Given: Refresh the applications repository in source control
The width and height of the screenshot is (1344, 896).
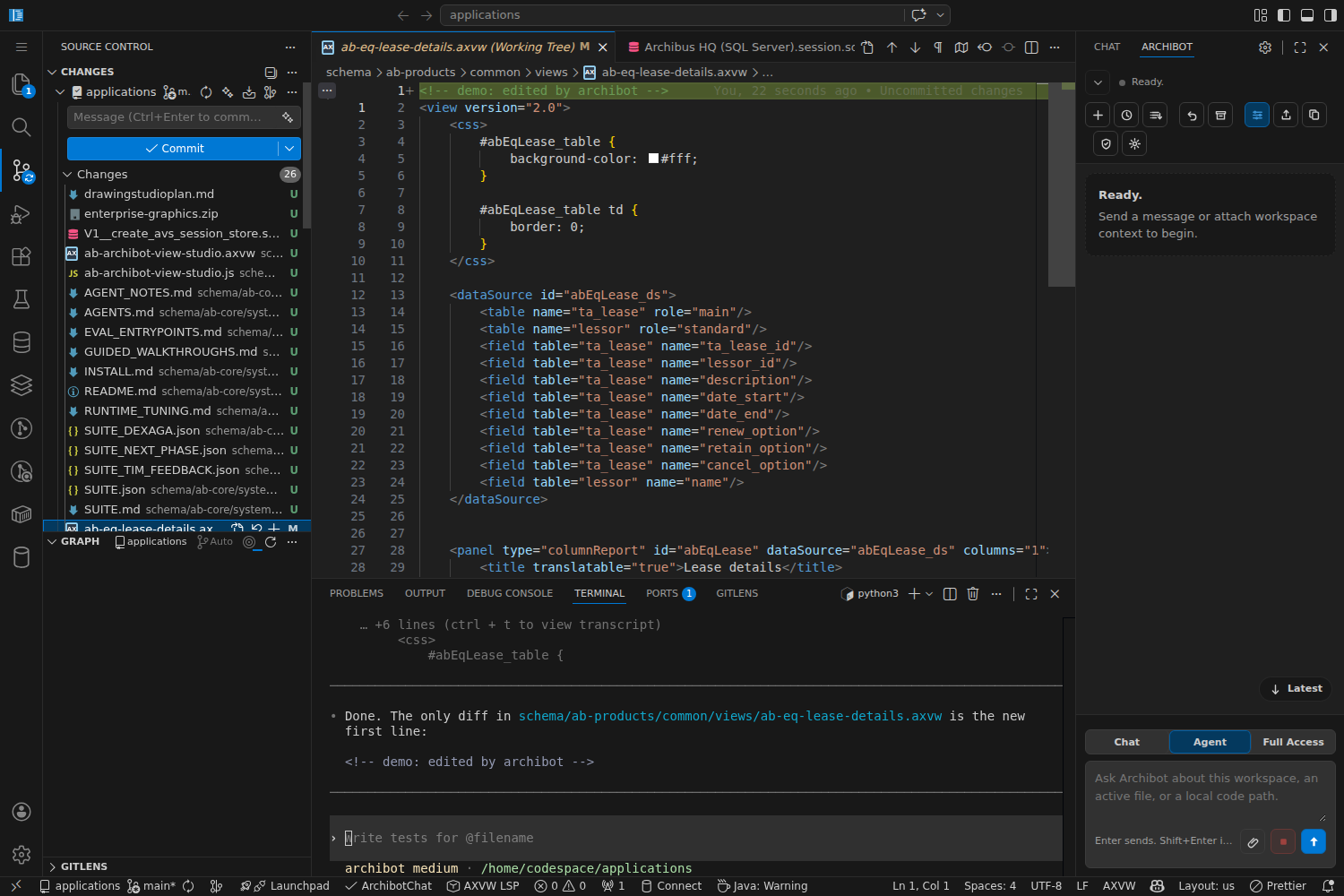Looking at the screenshot, I should 206,92.
